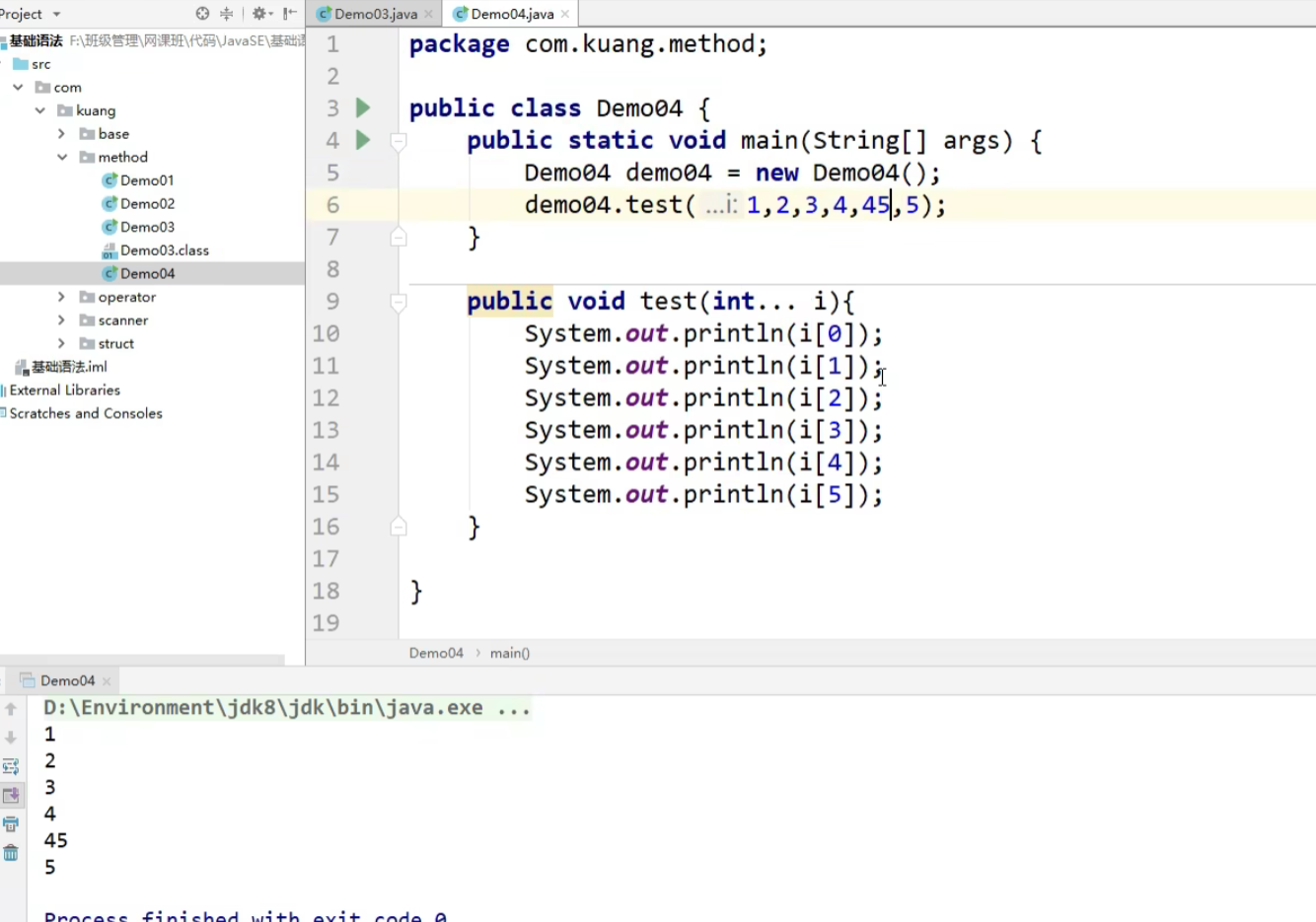This screenshot has width=1316, height=922.
Task: Collapse the com package node
Action: [x=18, y=87]
